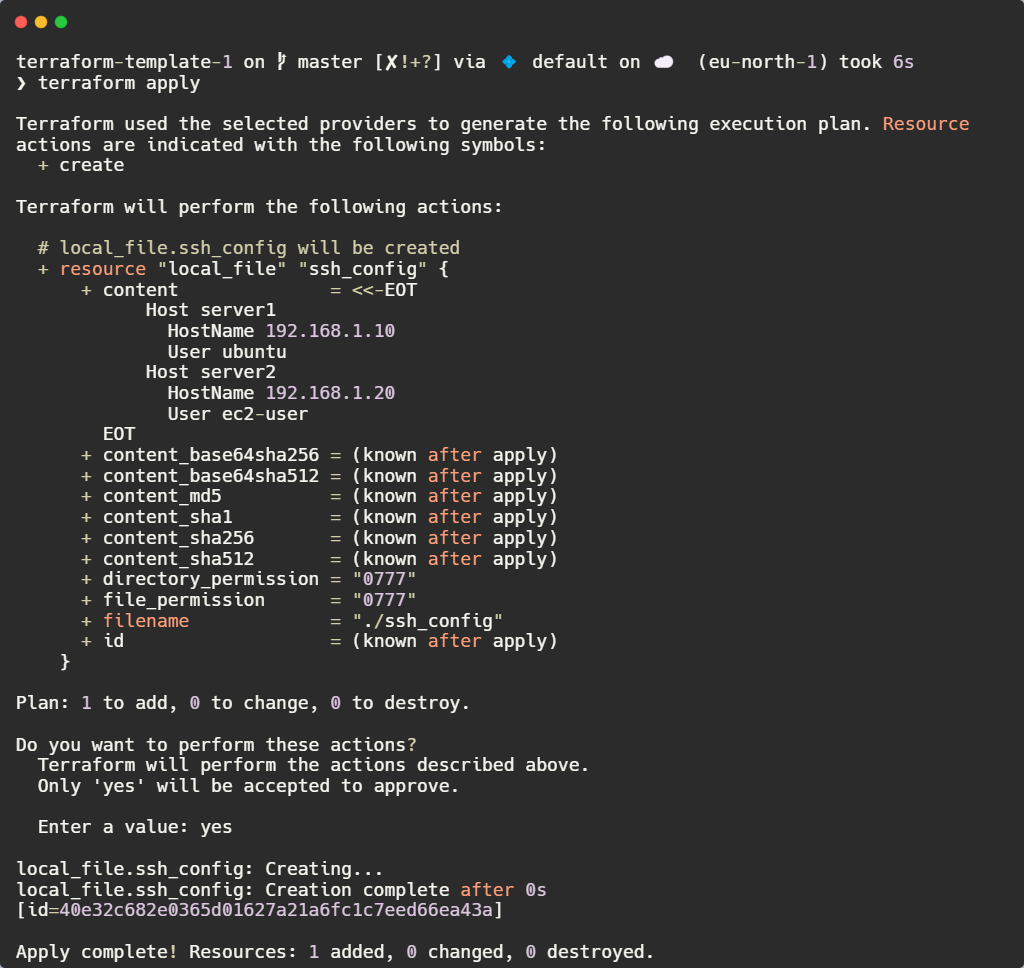Click the 'terraform apply' command text
Image resolution: width=1024 pixels, height=968 pixels.
119,83
